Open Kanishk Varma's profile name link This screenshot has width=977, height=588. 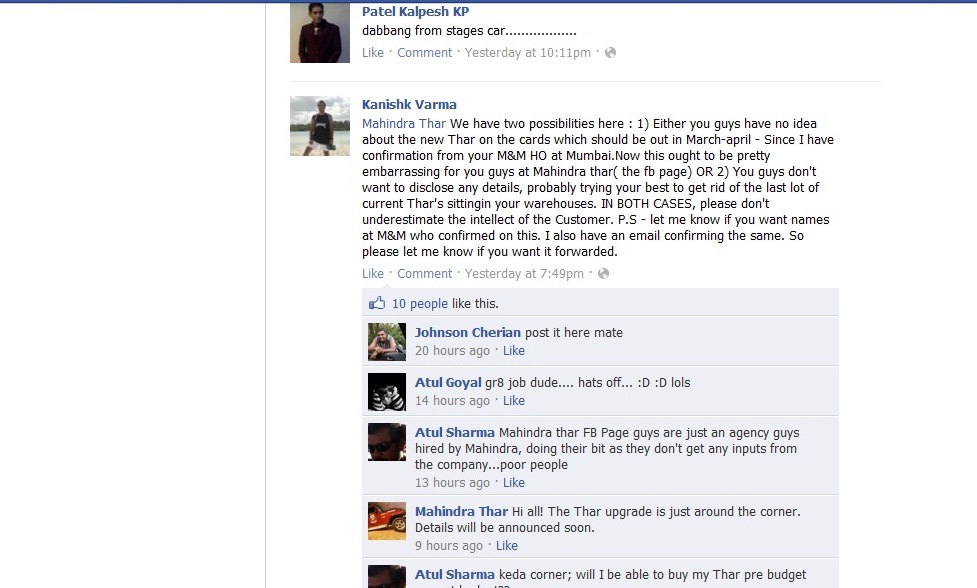[409, 105]
